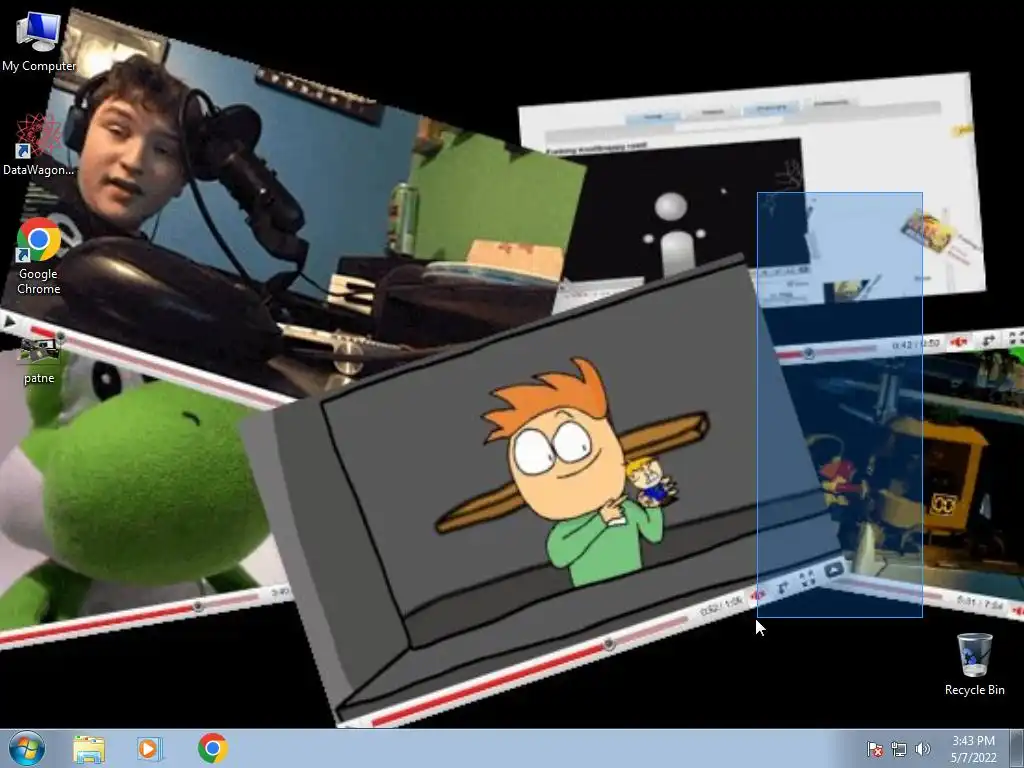The image size is (1024, 768).
Task: Open the network status tray icon
Action: coord(899,749)
